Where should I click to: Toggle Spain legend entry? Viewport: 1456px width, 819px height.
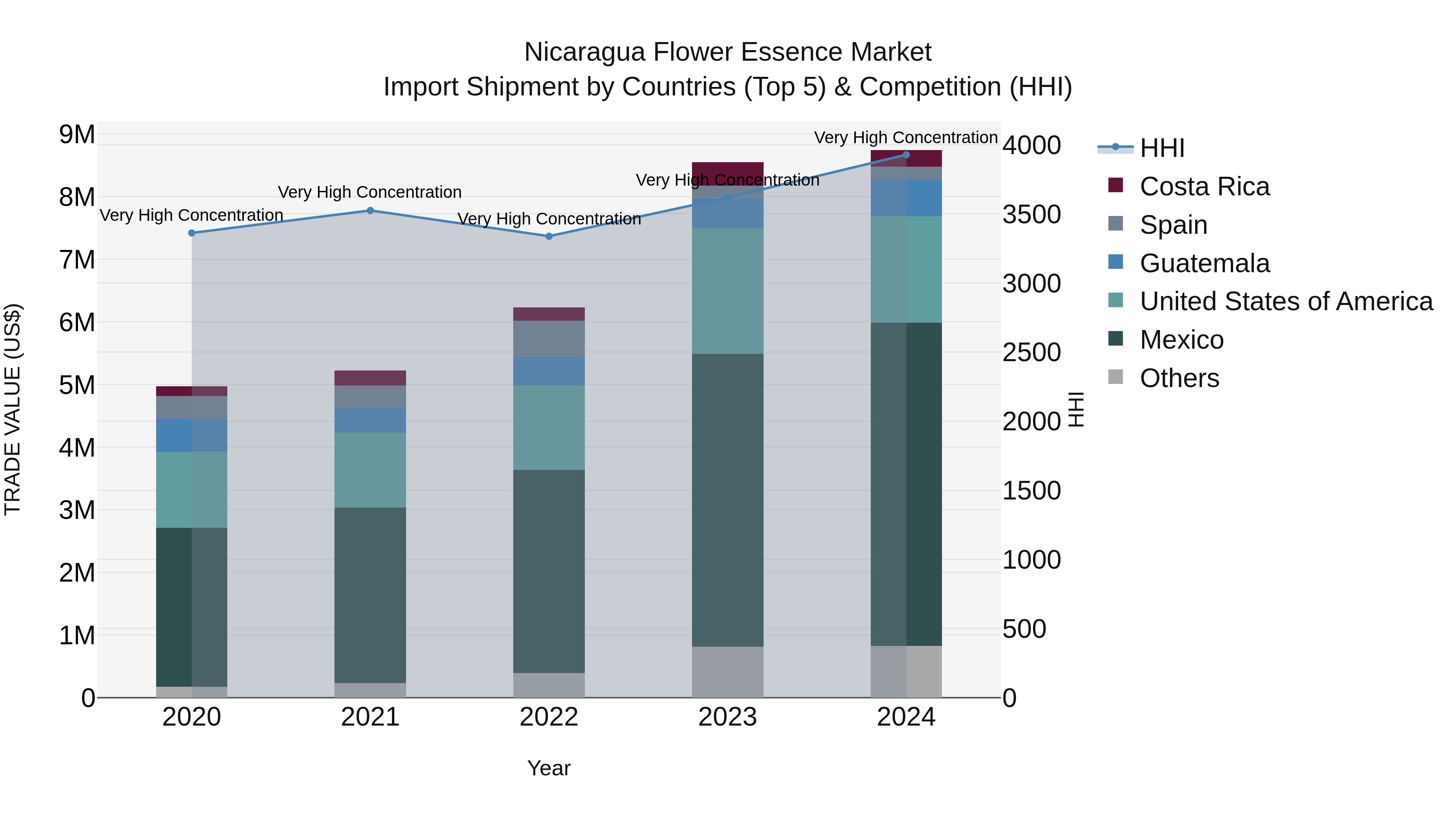coord(1158,225)
